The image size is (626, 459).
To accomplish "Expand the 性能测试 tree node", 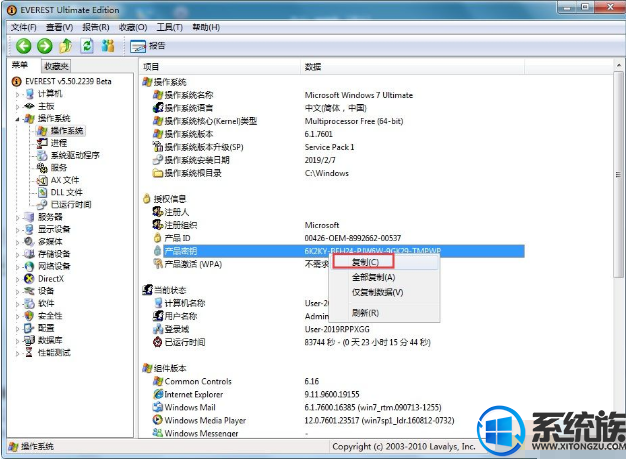I will [17, 353].
